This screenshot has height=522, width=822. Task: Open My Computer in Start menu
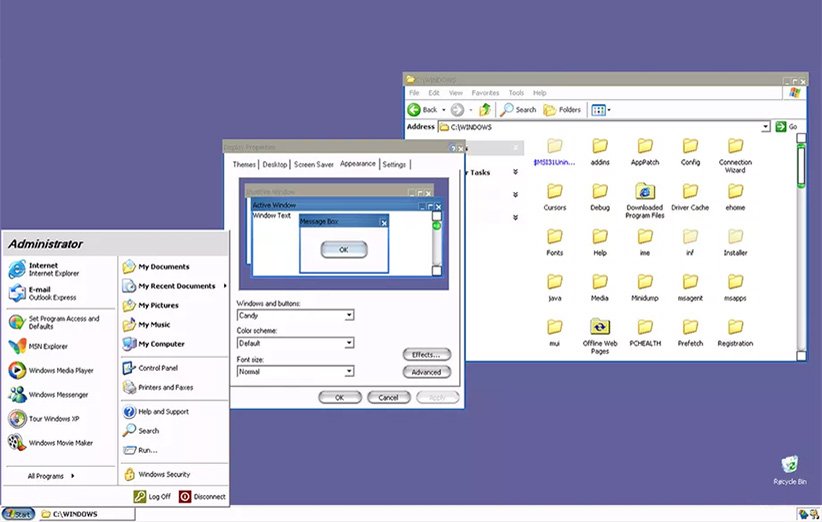[x=153, y=344]
